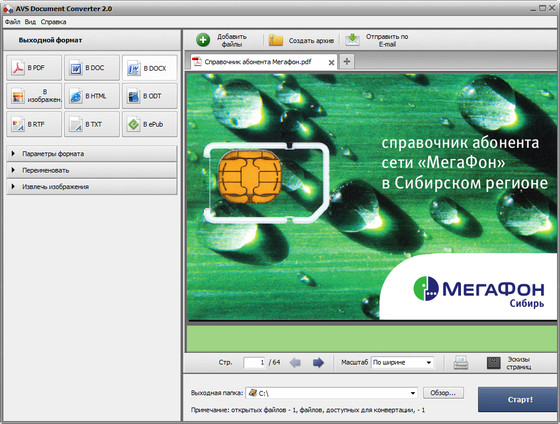Select the To DOC output format
The width and height of the screenshot is (560, 424).
coord(92,68)
